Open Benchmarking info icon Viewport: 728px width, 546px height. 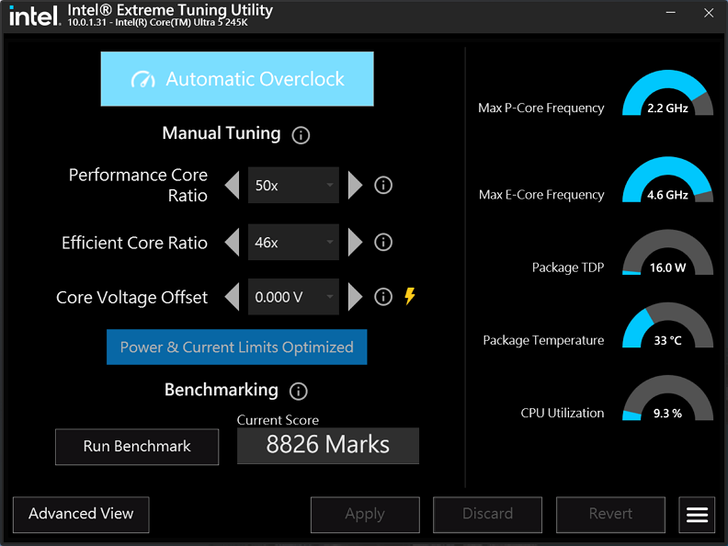click(298, 391)
